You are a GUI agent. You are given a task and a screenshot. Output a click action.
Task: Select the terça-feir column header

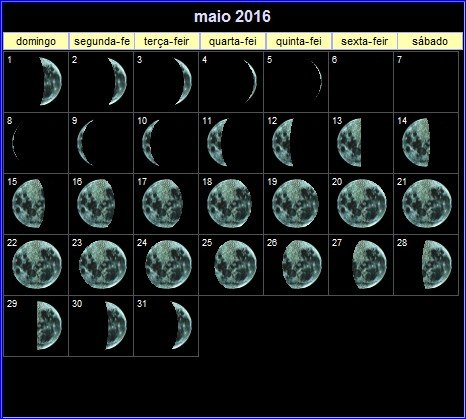(167, 41)
